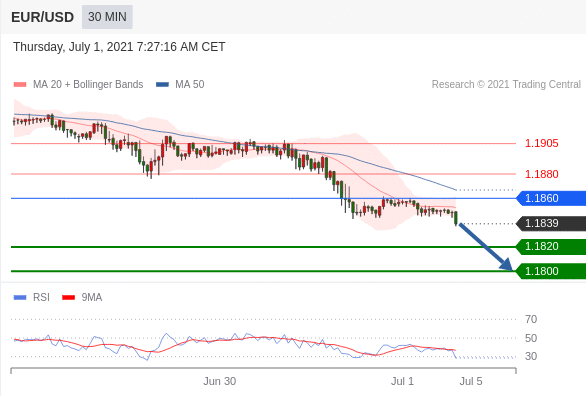Click the 1.1820 green support tag

click(x=551, y=247)
